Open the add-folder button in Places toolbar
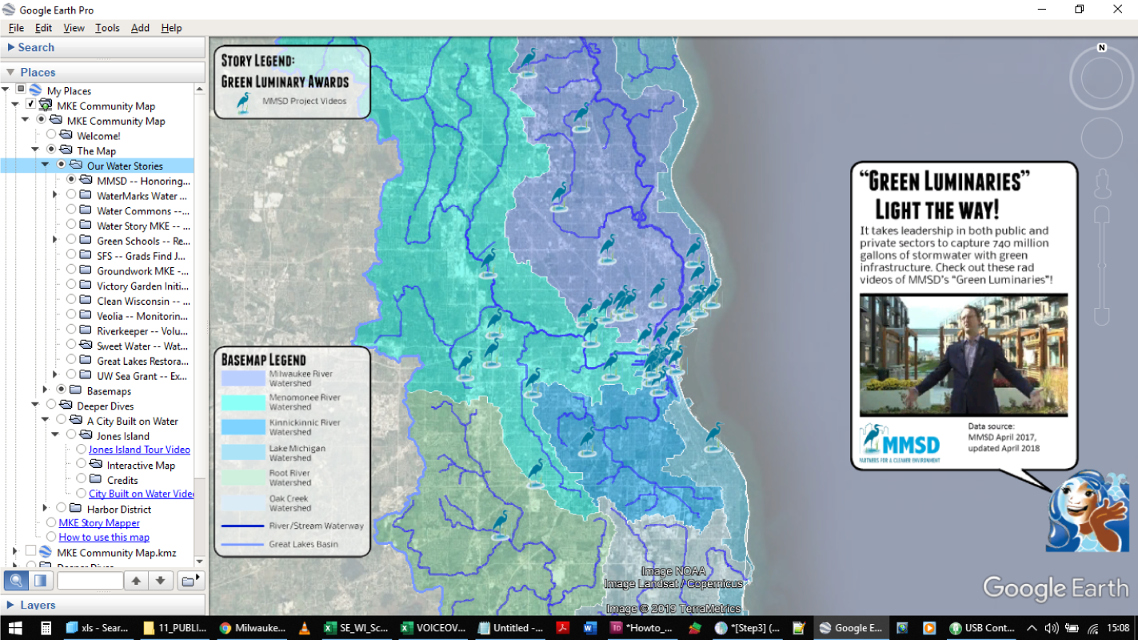Screen dimensions: 1138x640 click(x=189, y=580)
